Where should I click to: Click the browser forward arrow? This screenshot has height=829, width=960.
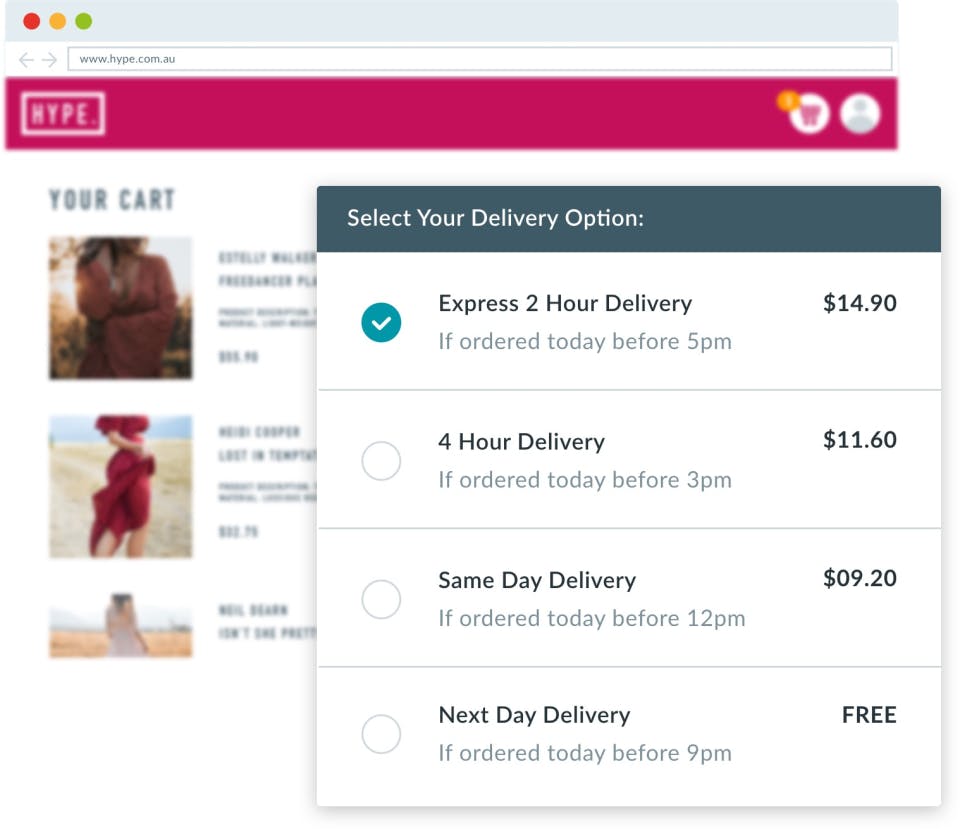[x=46, y=58]
